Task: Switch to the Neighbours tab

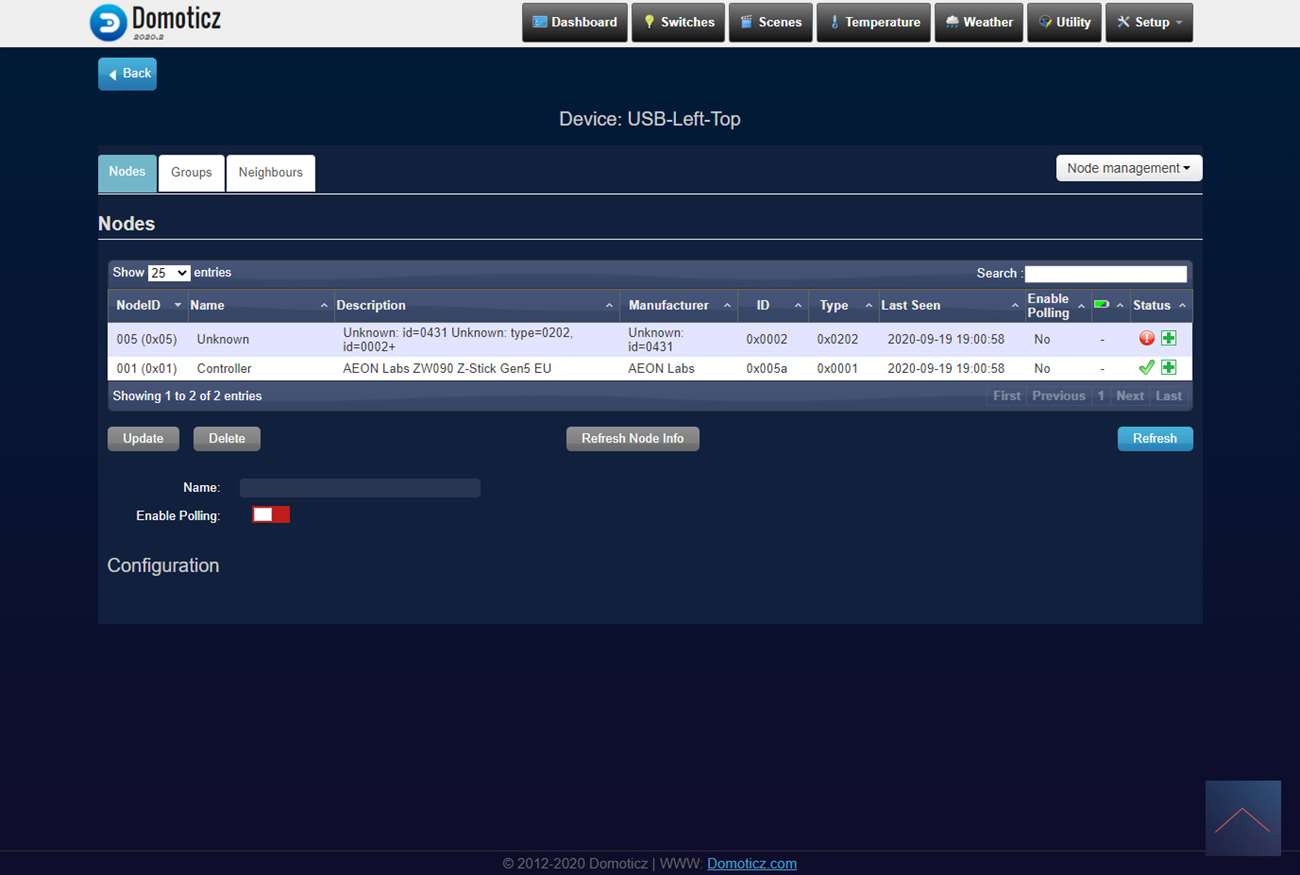Action: 270,173
